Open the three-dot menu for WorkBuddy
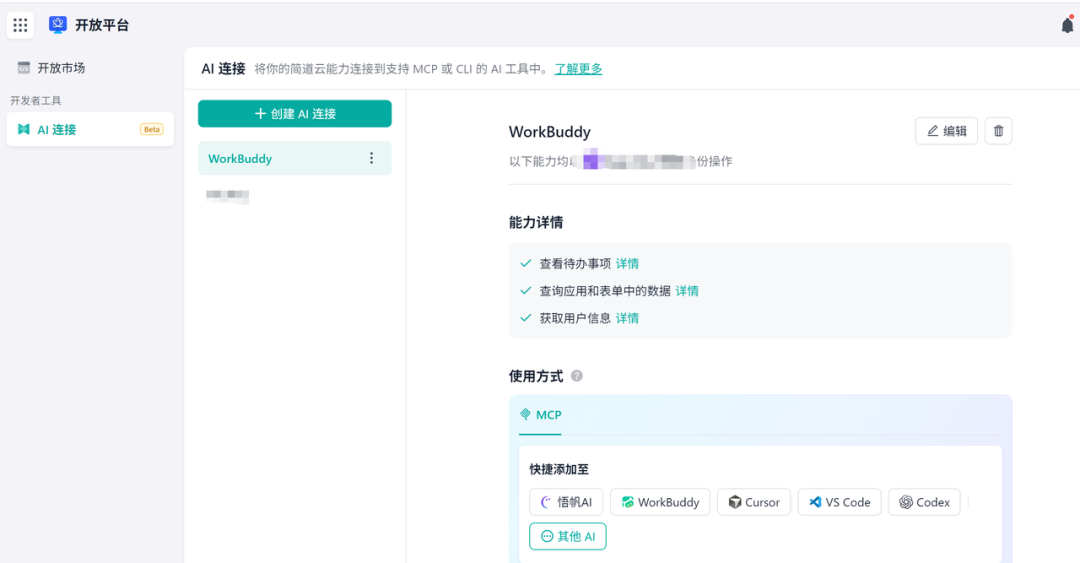This screenshot has width=1080, height=563. point(371,158)
